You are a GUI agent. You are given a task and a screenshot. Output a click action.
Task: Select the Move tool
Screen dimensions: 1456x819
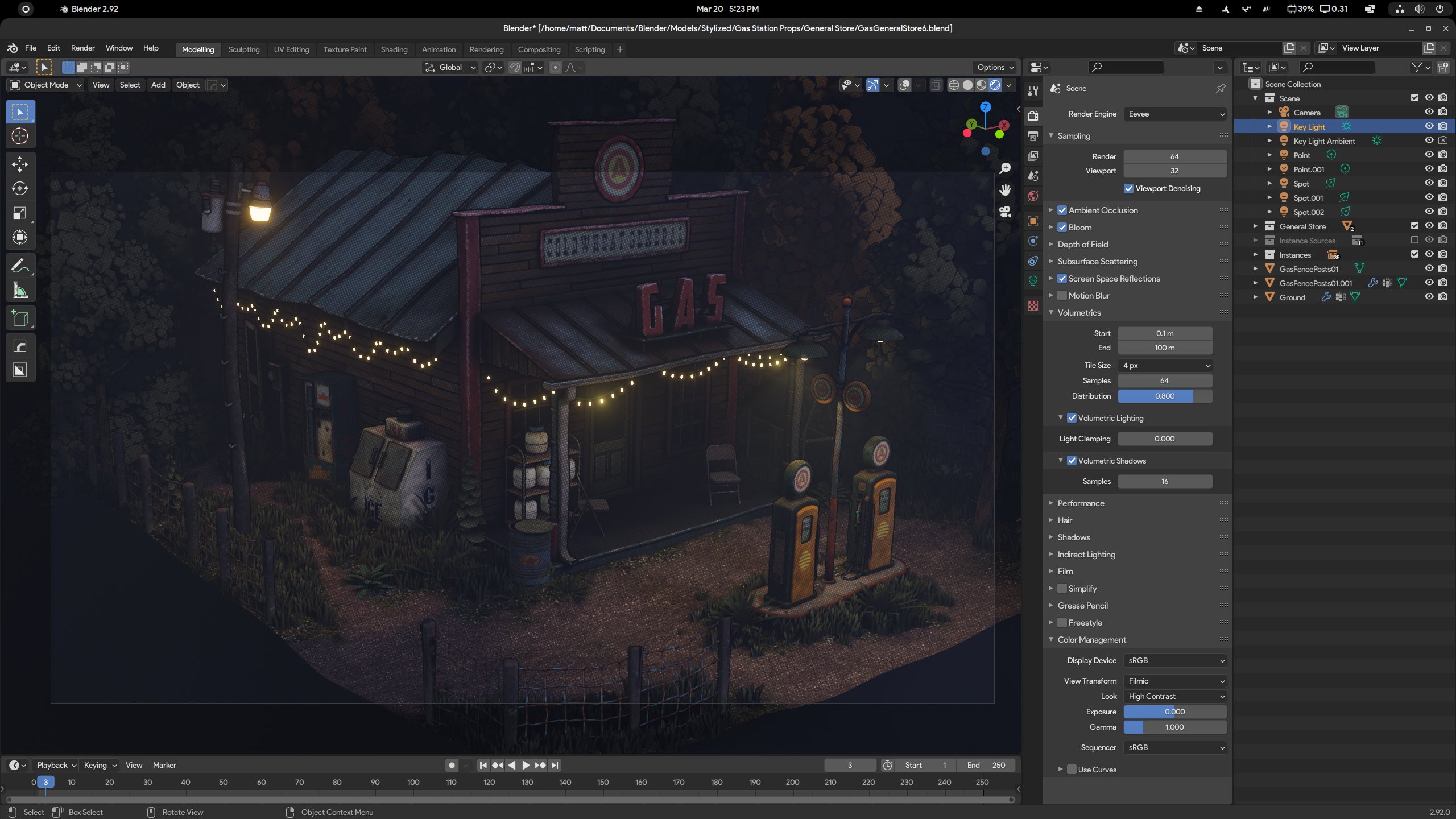click(x=20, y=164)
